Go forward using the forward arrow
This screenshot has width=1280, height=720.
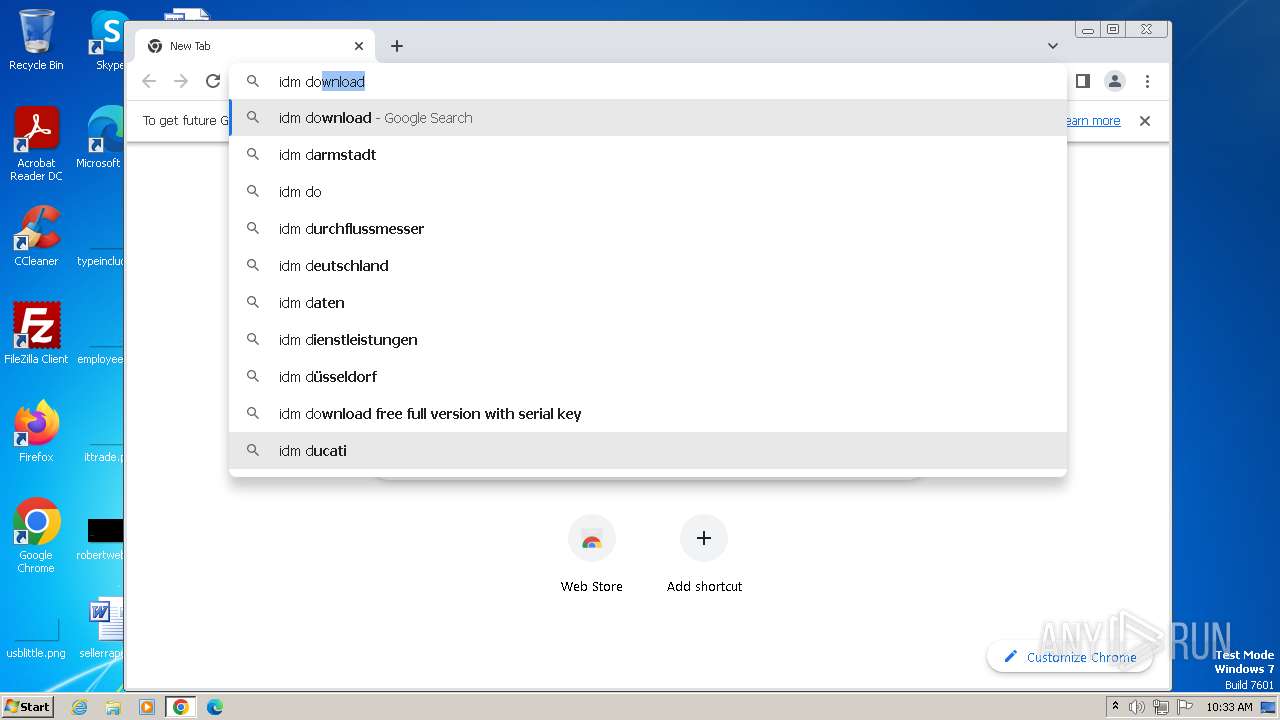coord(181,82)
